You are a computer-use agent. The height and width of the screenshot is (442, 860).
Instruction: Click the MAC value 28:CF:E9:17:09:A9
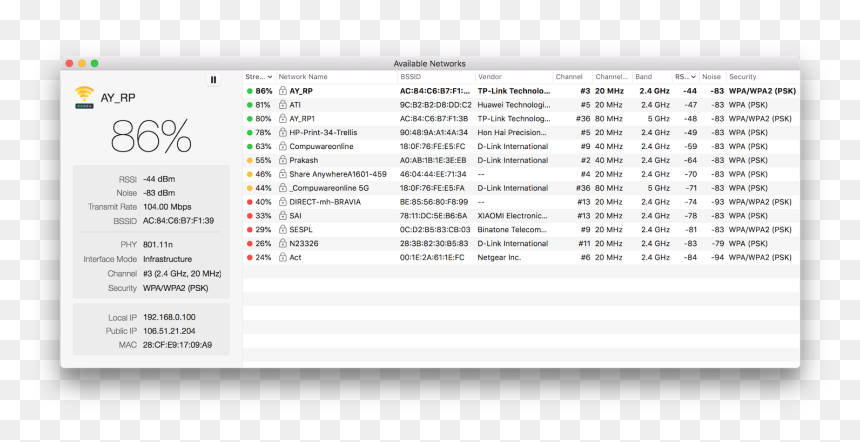pyautogui.click(x=177, y=345)
